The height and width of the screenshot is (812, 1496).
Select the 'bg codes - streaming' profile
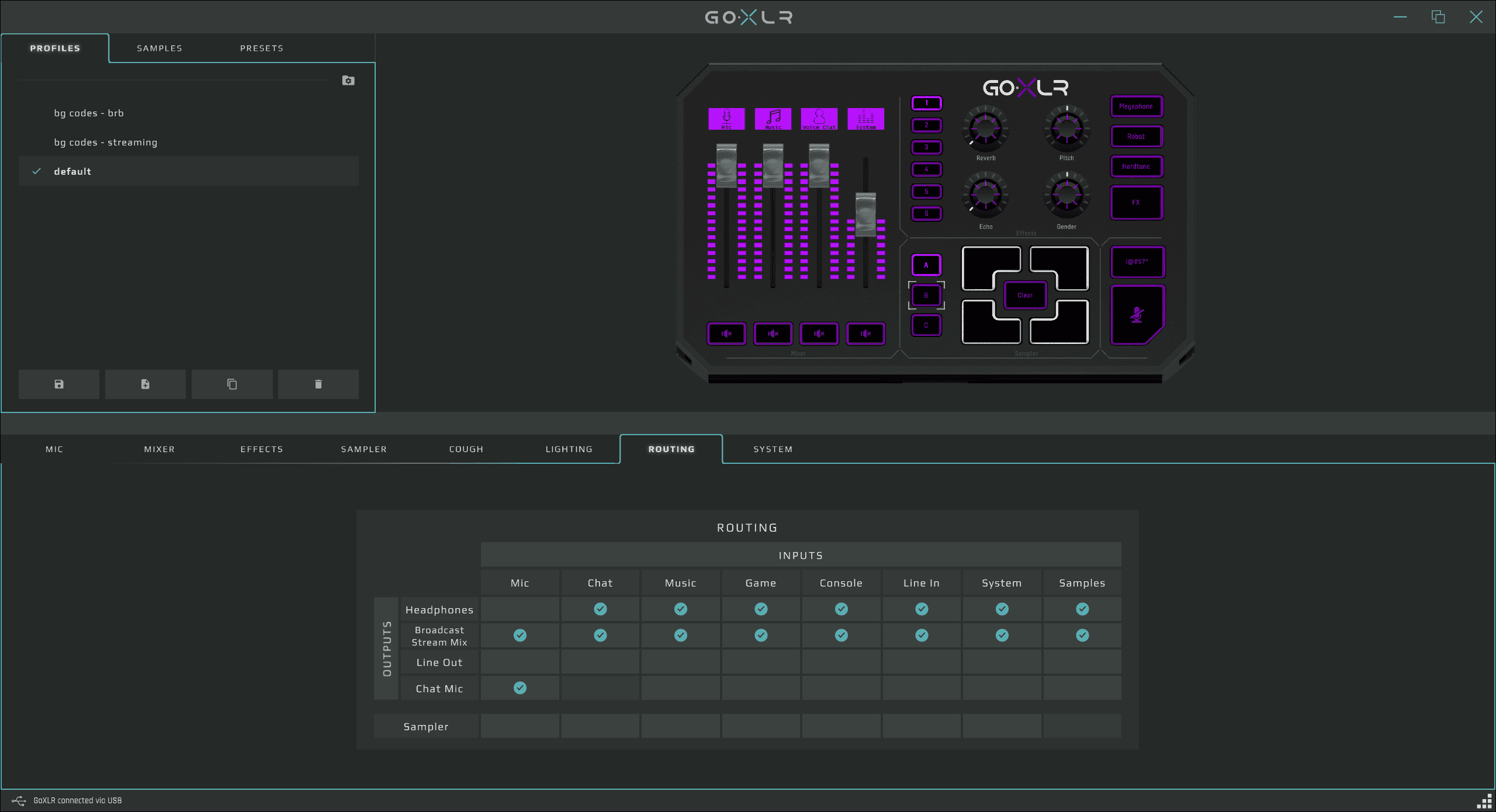[x=105, y=143]
